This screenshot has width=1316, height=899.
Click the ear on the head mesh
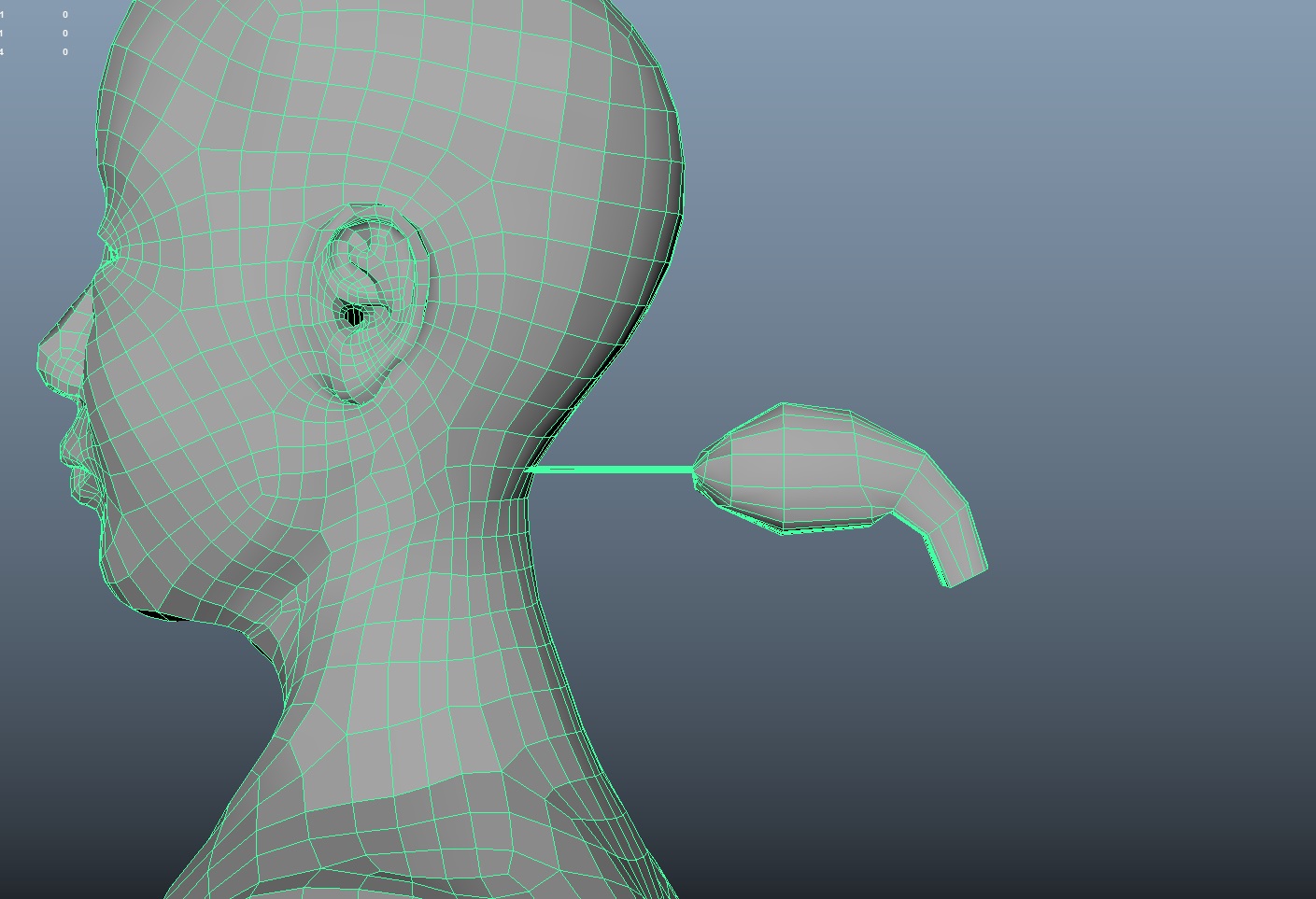(x=377, y=303)
